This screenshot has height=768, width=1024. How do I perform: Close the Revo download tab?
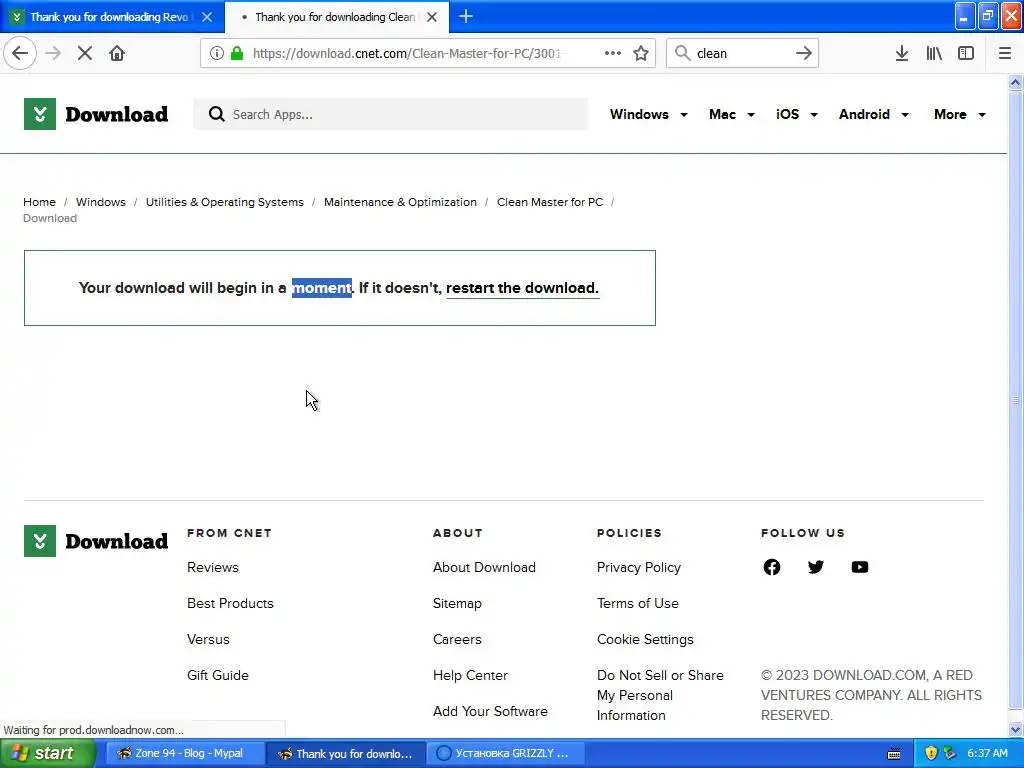(207, 17)
